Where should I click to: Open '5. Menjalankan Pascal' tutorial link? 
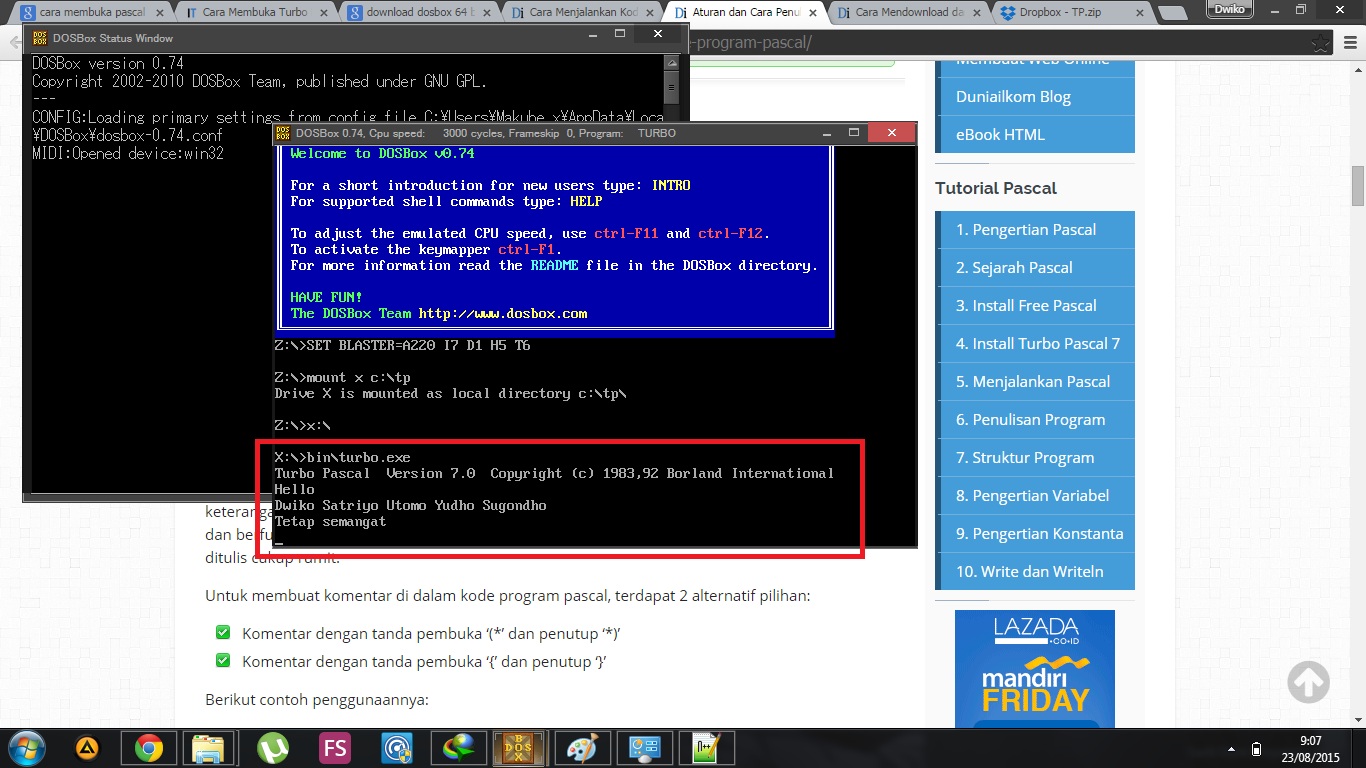coord(1034,382)
